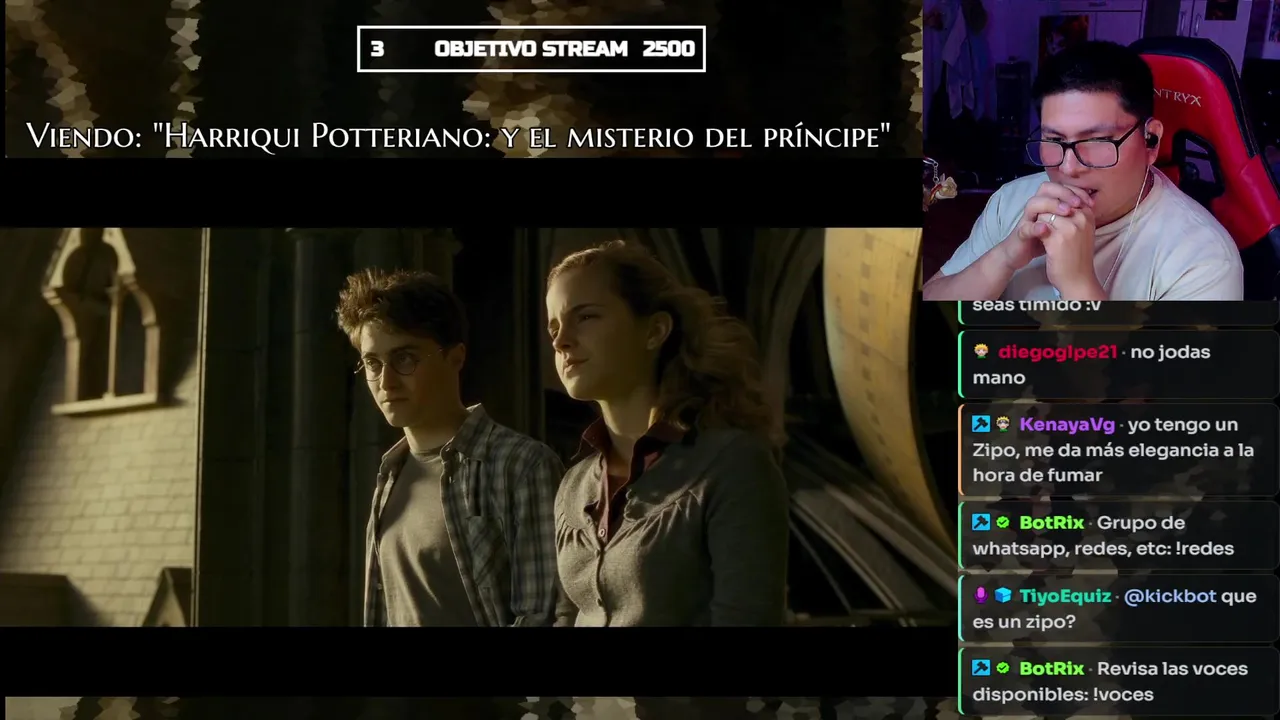Click the goal target number 2500
1280x720 pixels.
[x=669, y=49]
